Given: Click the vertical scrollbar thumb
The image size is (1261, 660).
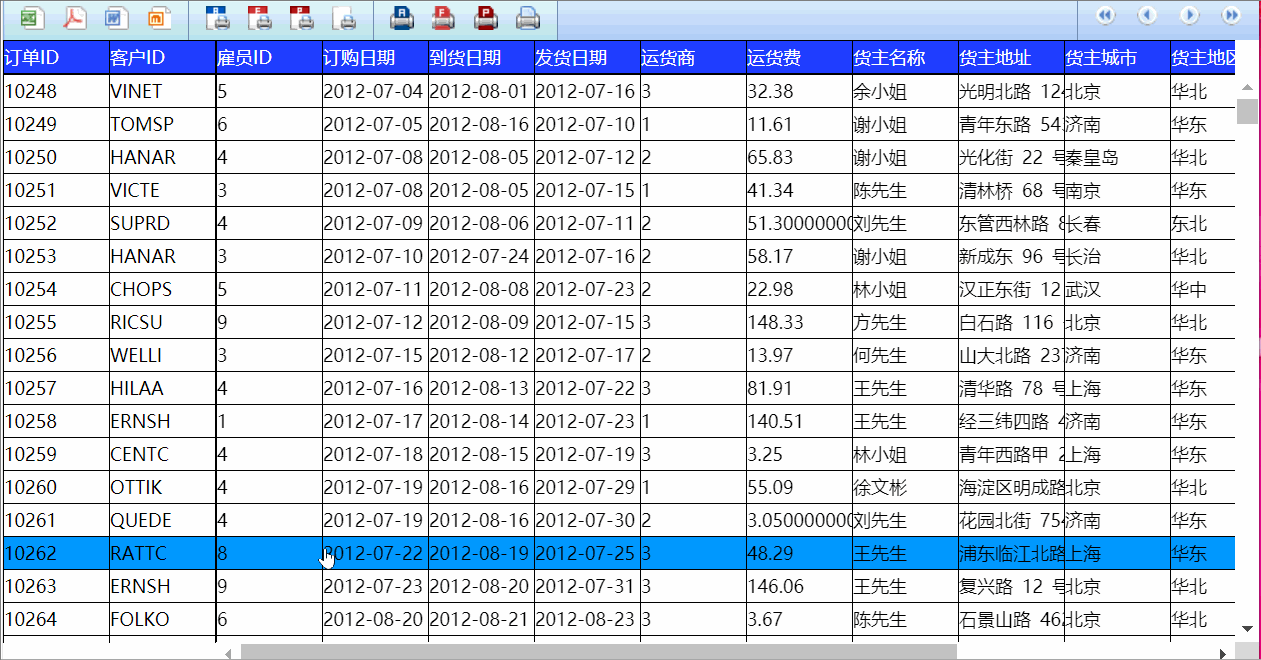Looking at the screenshot, I should coord(1247,111).
